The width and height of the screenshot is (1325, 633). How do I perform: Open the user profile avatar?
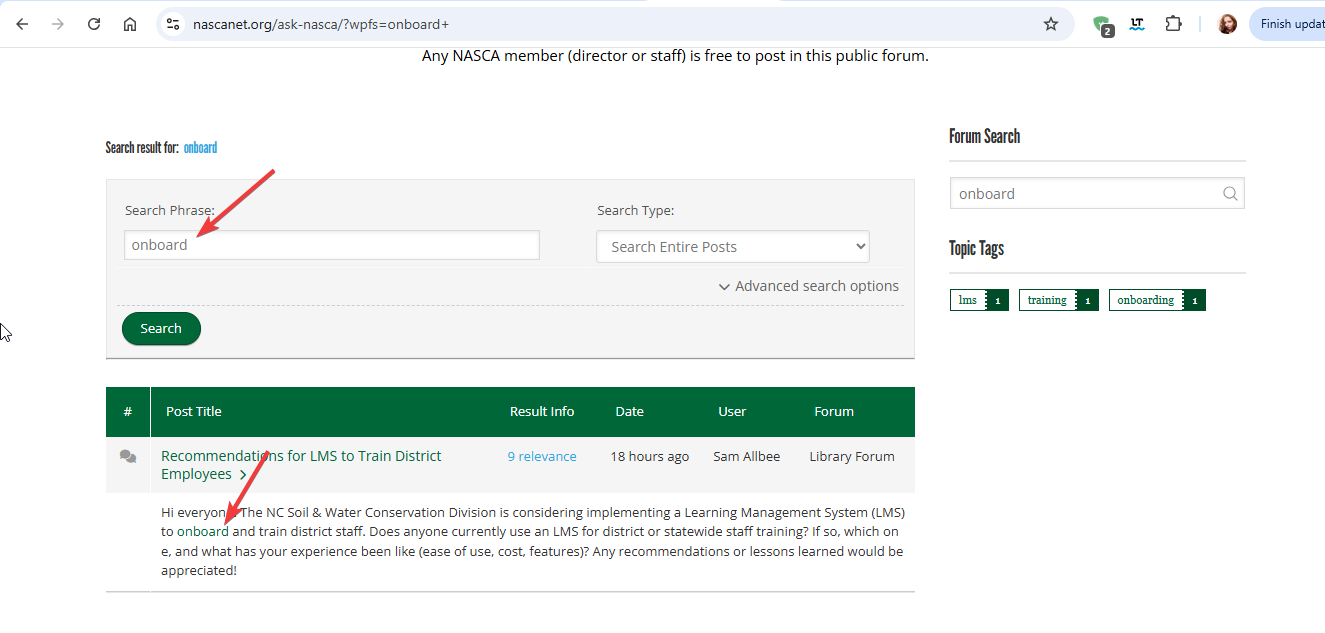pos(1227,24)
